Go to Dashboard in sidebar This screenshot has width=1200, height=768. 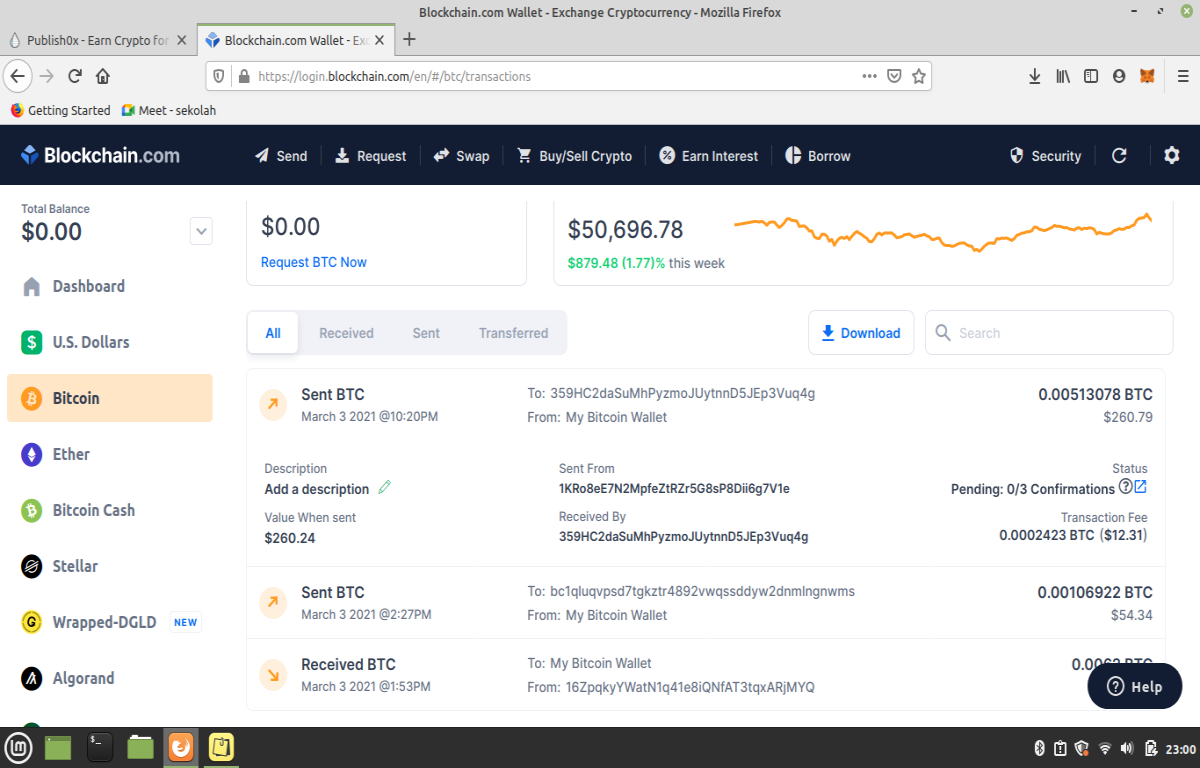coord(110,286)
